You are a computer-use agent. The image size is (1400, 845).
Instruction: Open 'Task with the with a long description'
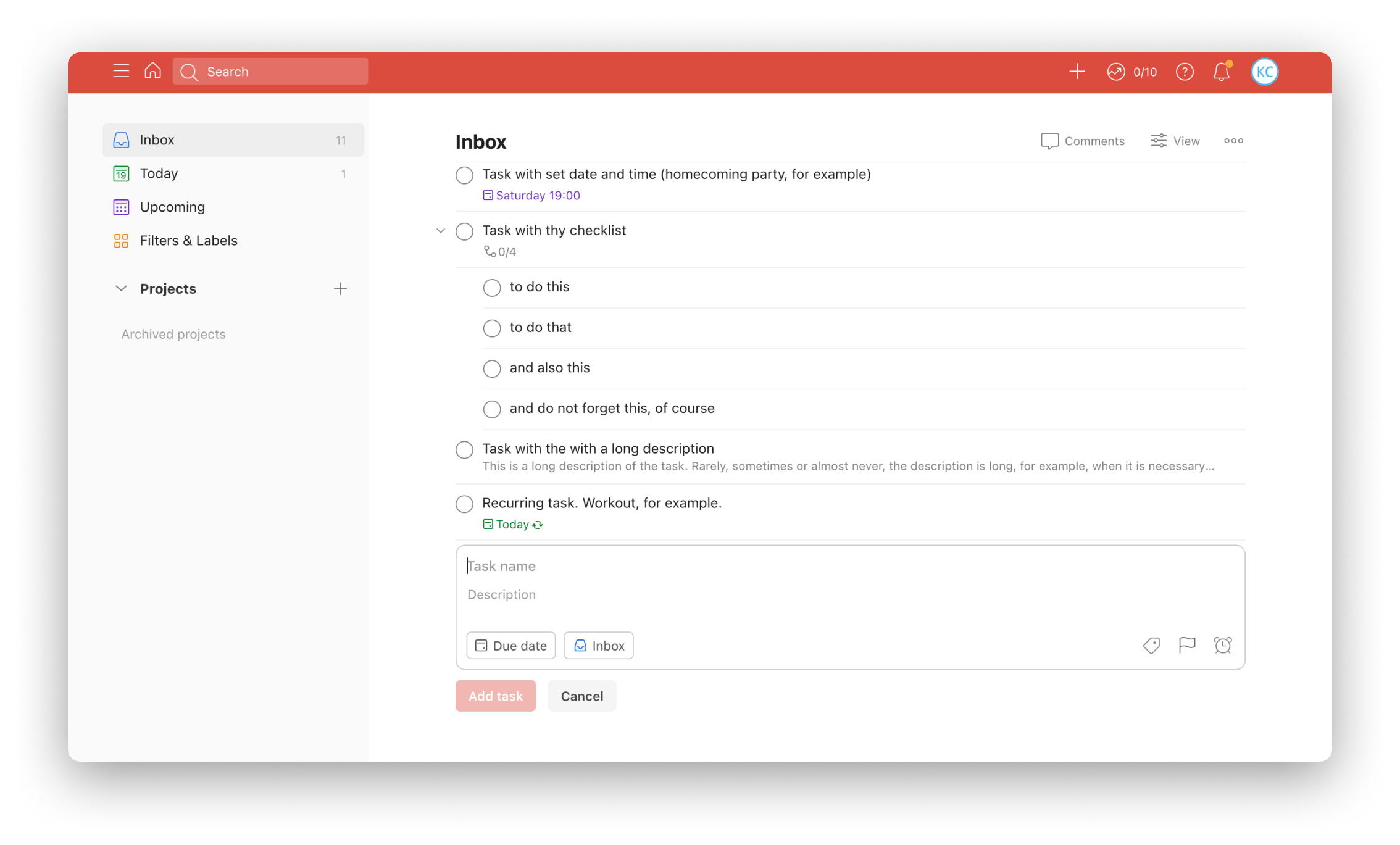click(x=598, y=449)
